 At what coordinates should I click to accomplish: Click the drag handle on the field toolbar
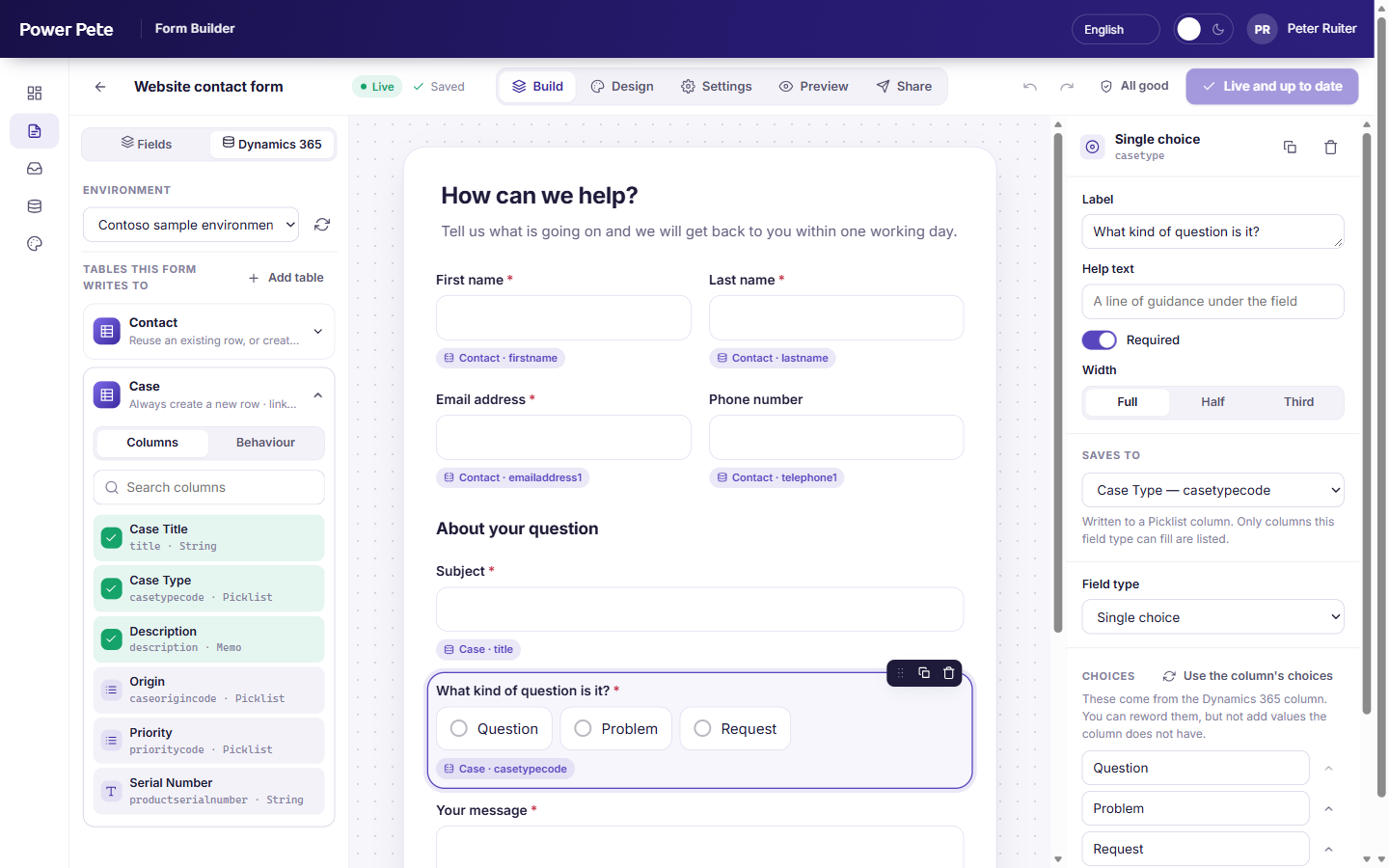click(x=900, y=673)
